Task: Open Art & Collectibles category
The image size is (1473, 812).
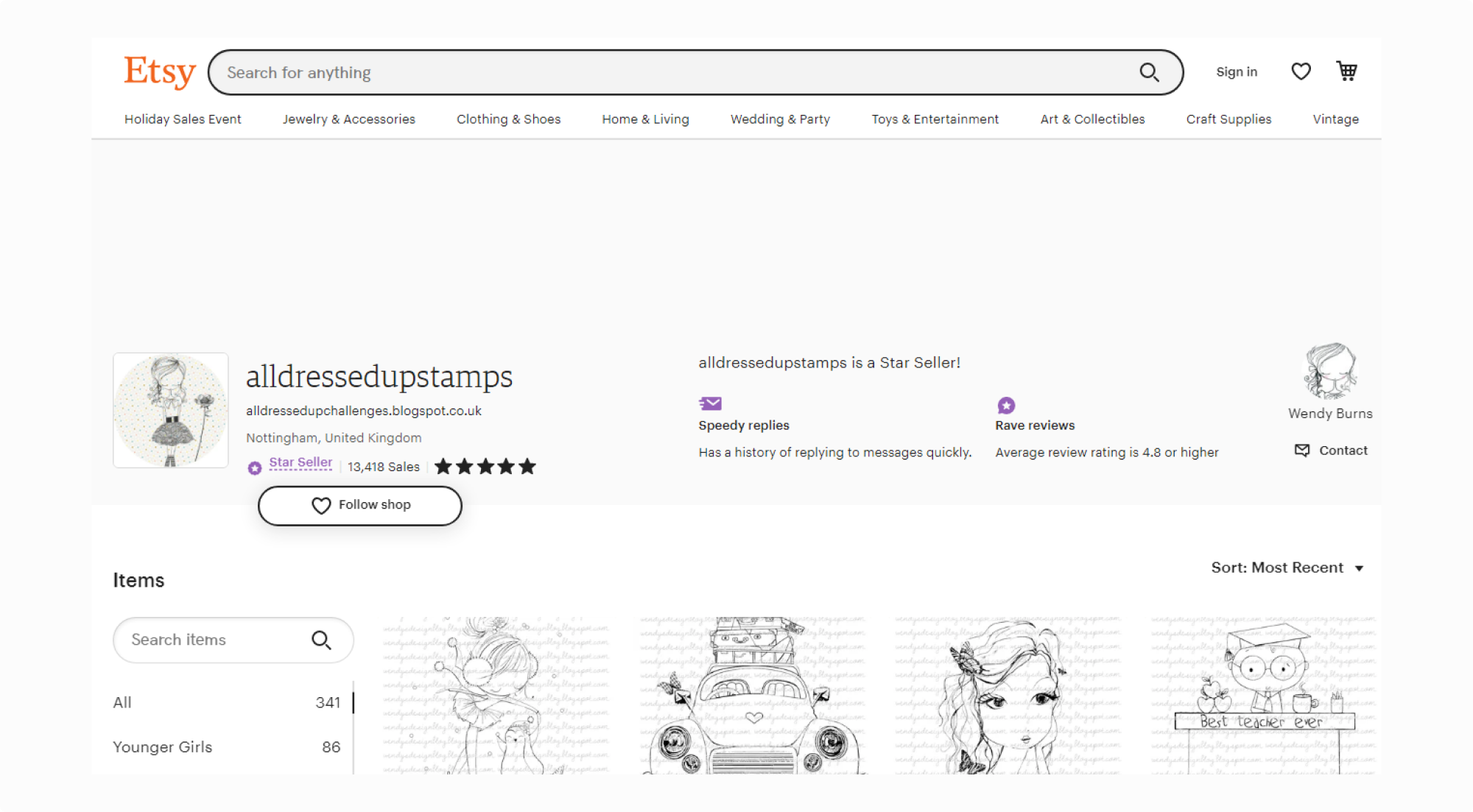Action: click(x=1092, y=119)
